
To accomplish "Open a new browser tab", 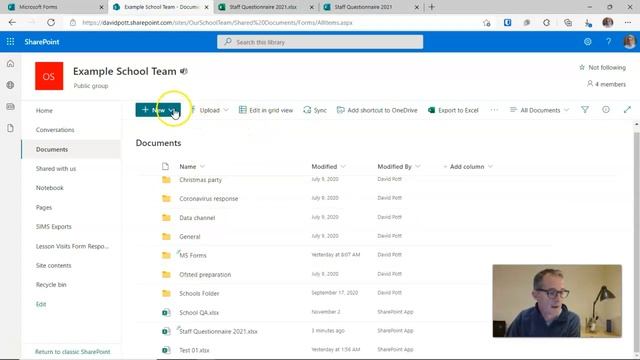I will [431, 7].
